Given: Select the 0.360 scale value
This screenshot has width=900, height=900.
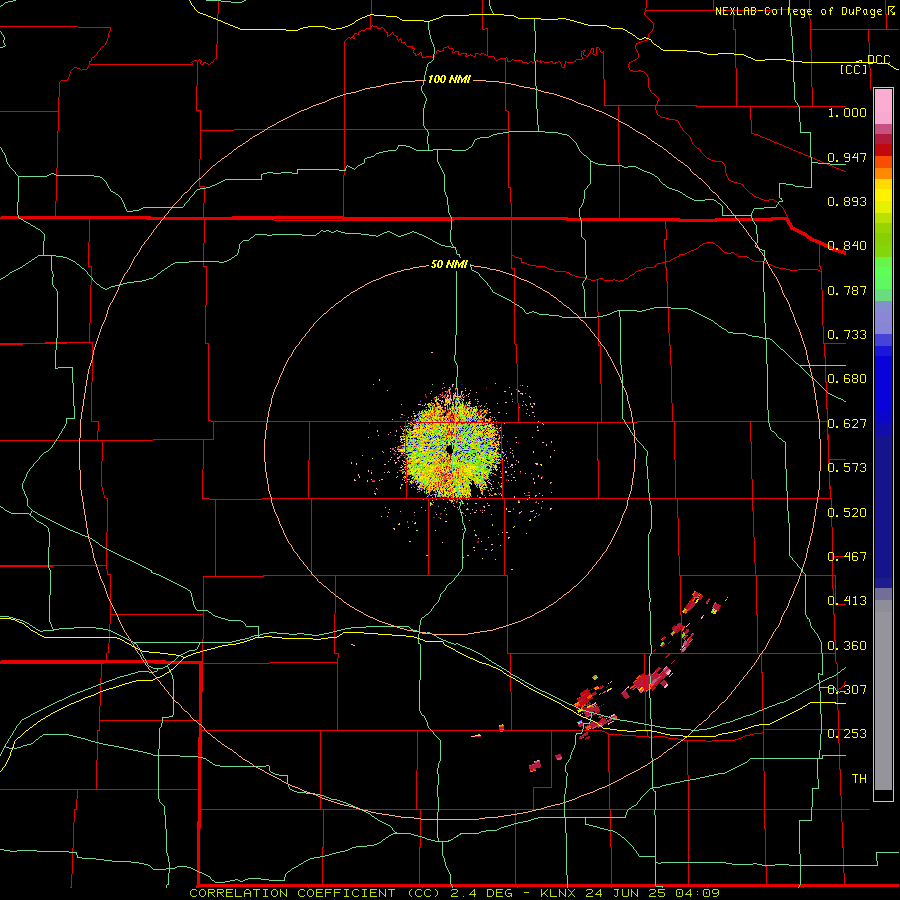Looking at the screenshot, I should [847, 646].
